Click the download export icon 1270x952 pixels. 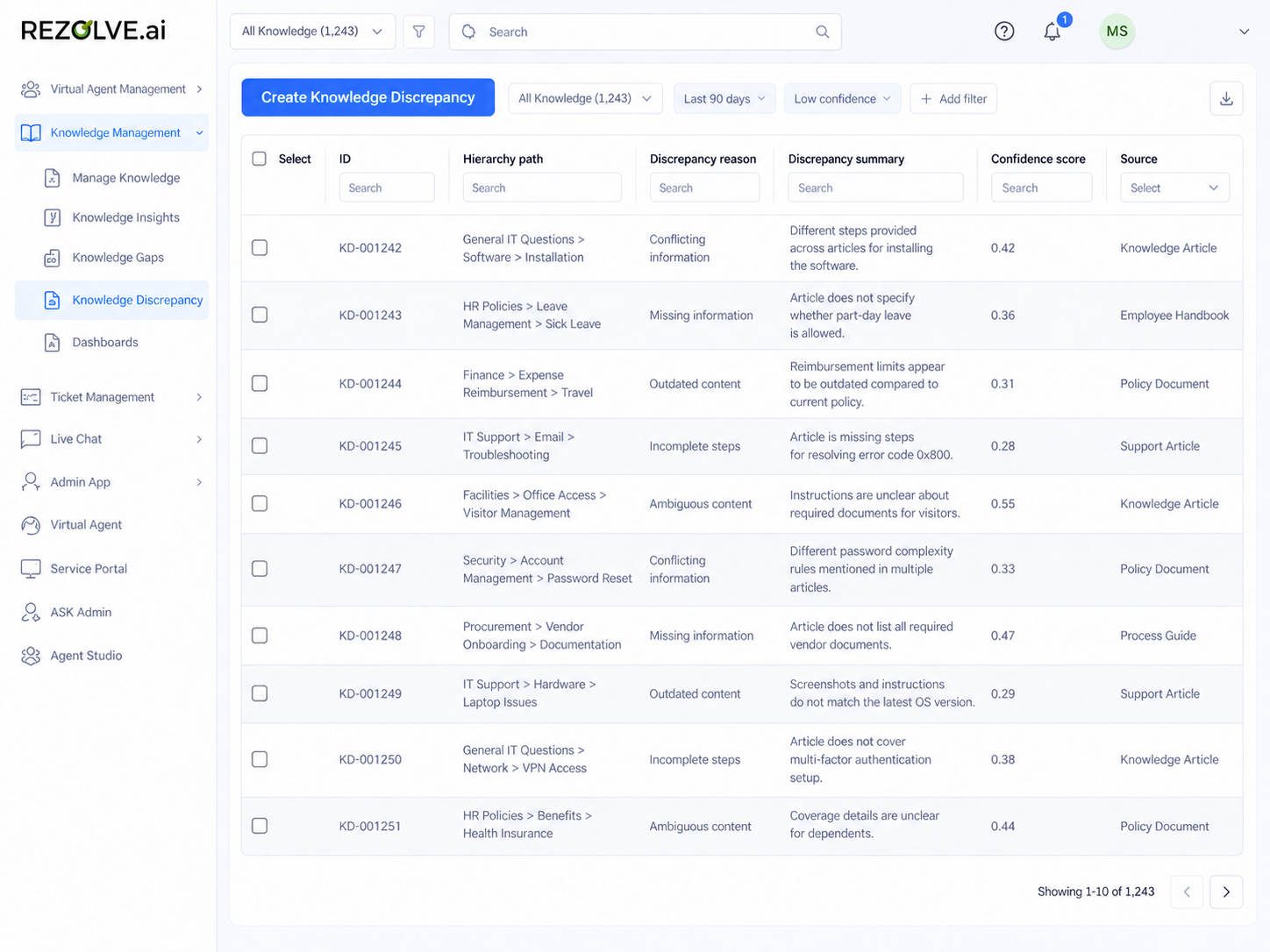(1226, 98)
